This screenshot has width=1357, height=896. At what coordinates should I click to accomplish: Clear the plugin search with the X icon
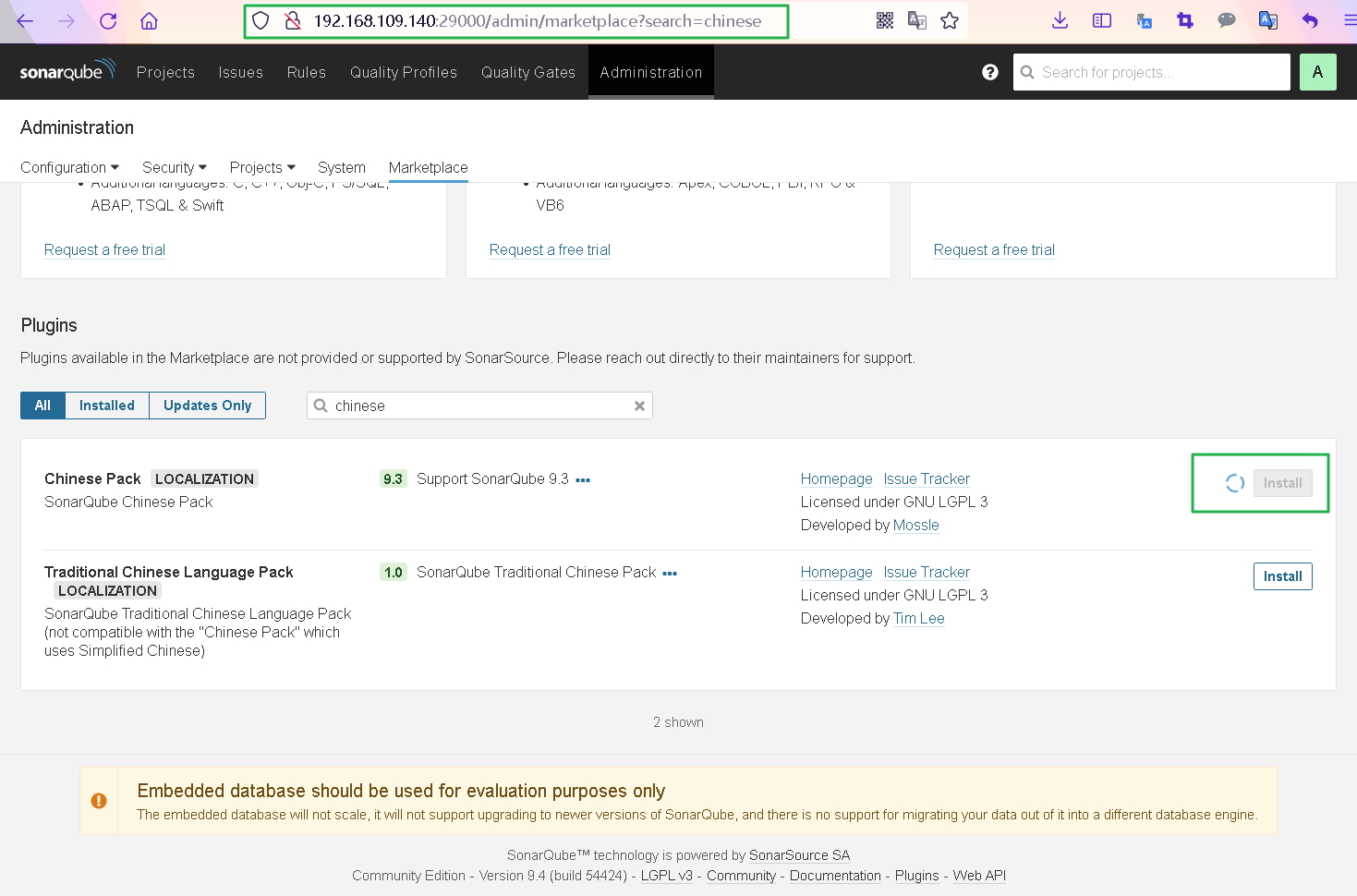pos(639,406)
